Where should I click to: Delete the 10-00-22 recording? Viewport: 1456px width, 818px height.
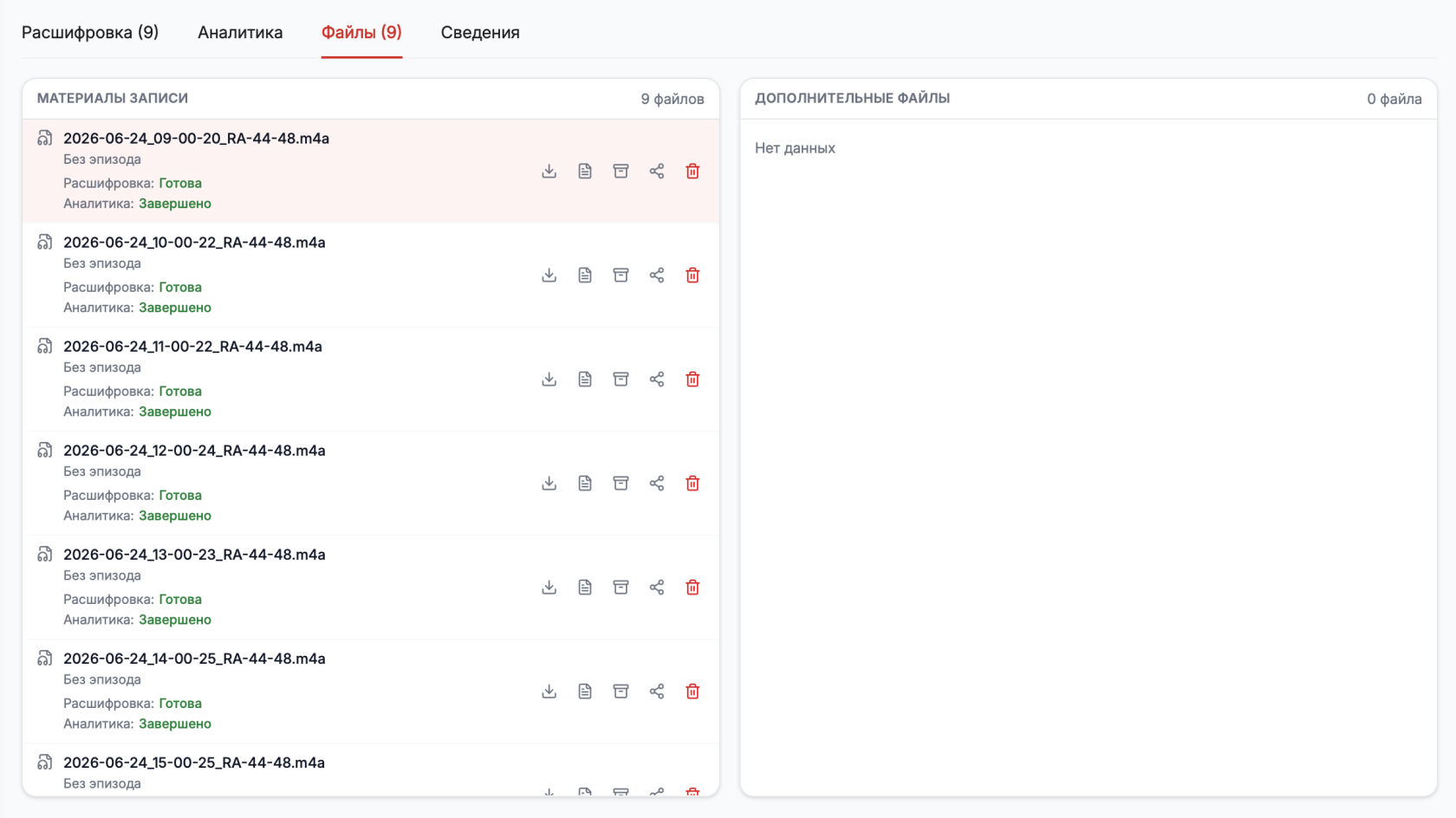pyautogui.click(x=692, y=275)
